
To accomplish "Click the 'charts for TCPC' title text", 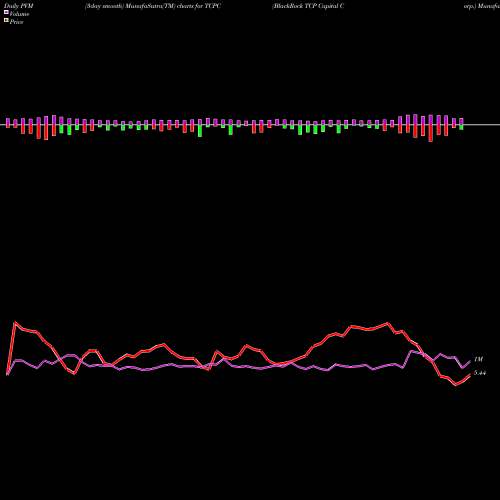I will (x=199, y=6).
